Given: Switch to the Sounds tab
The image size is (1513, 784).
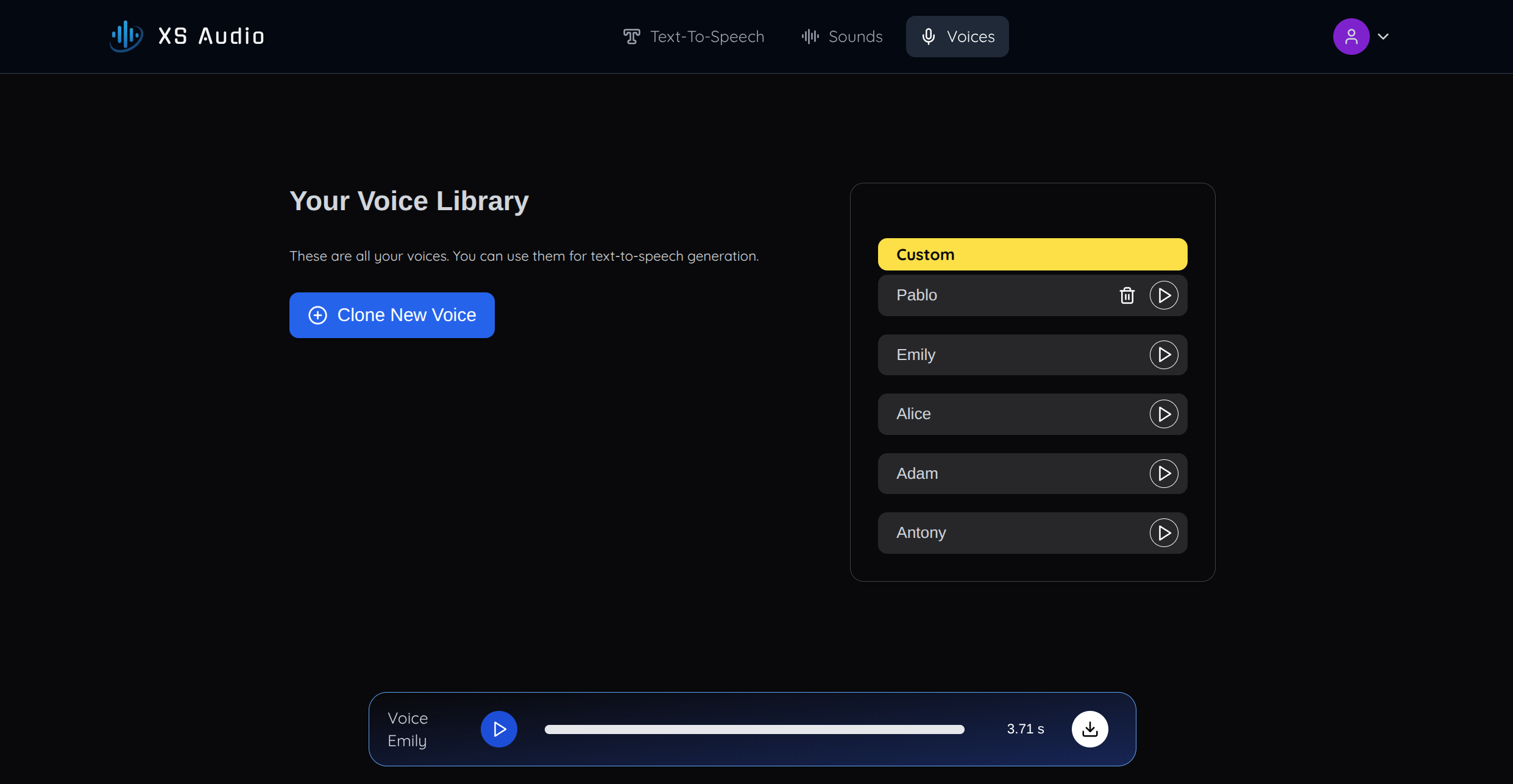Looking at the screenshot, I should [842, 37].
